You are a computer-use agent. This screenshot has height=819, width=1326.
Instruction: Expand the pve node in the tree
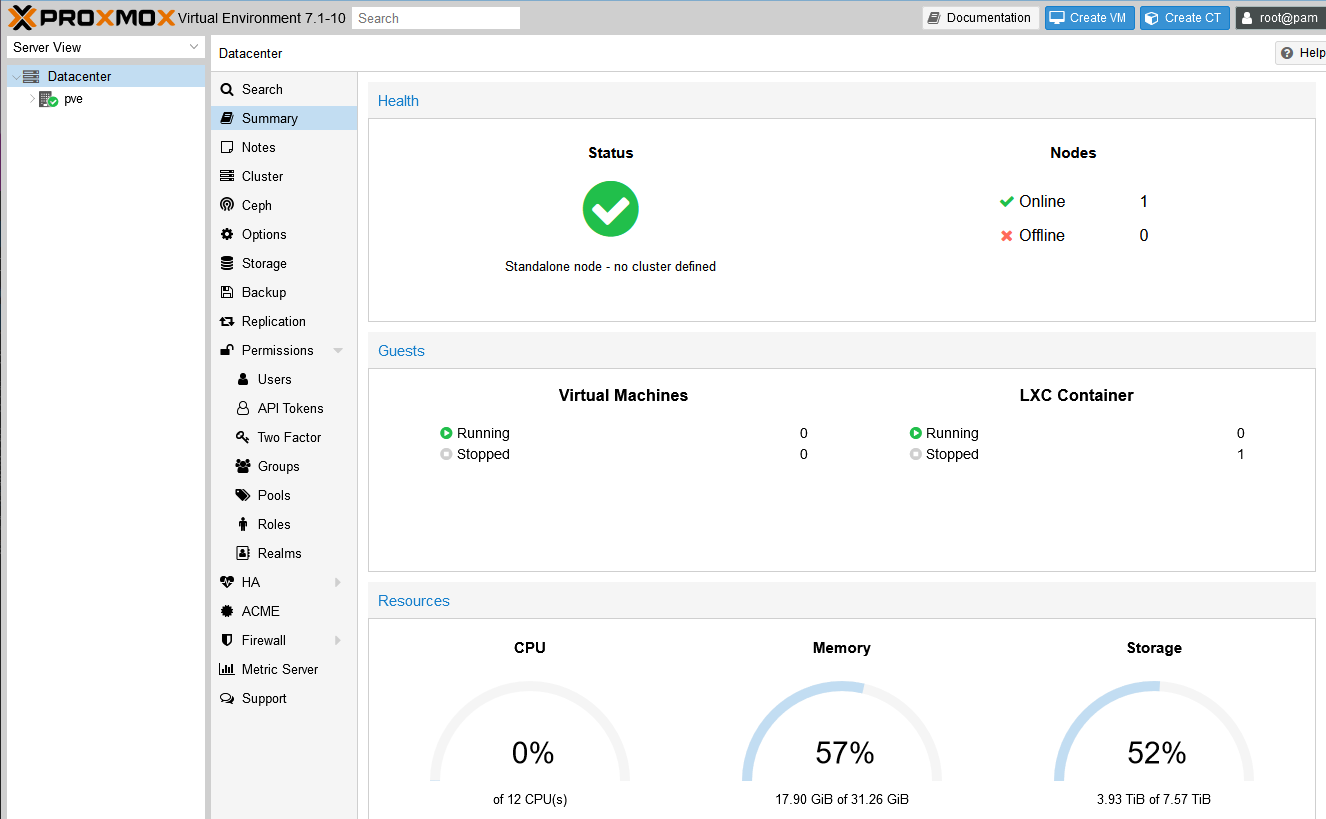click(x=31, y=99)
